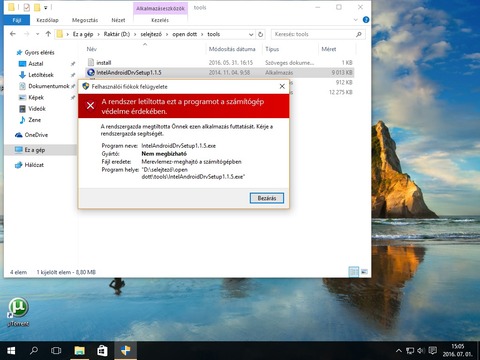Open Zene in the navigation pane
The height and width of the screenshot is (360, 480).
coord(34,120)
